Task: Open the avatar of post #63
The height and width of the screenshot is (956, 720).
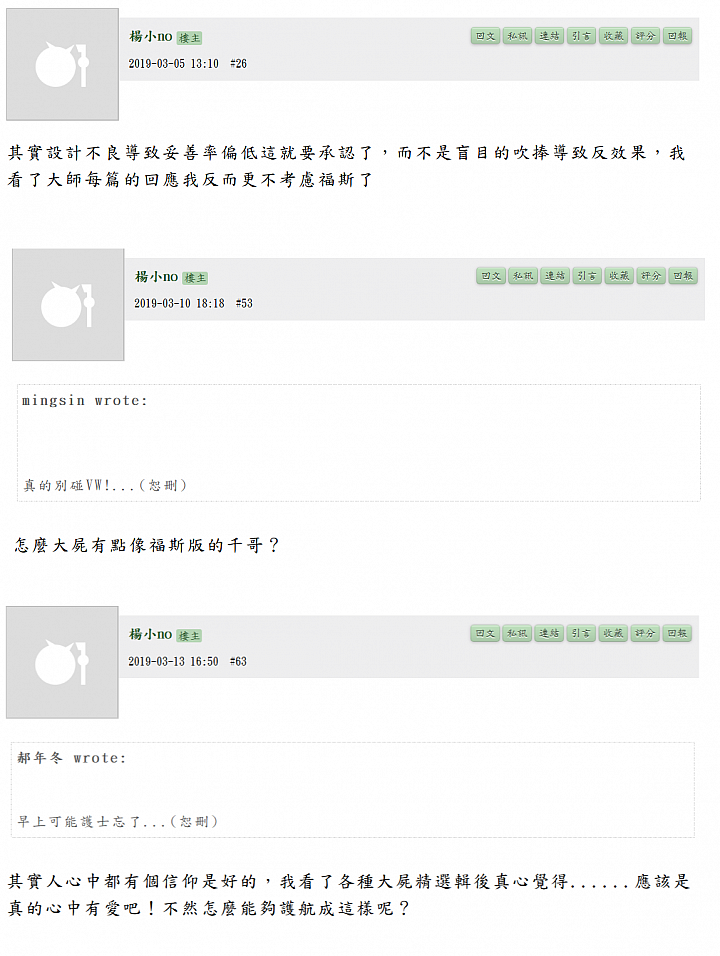Action: coord(62,662)
